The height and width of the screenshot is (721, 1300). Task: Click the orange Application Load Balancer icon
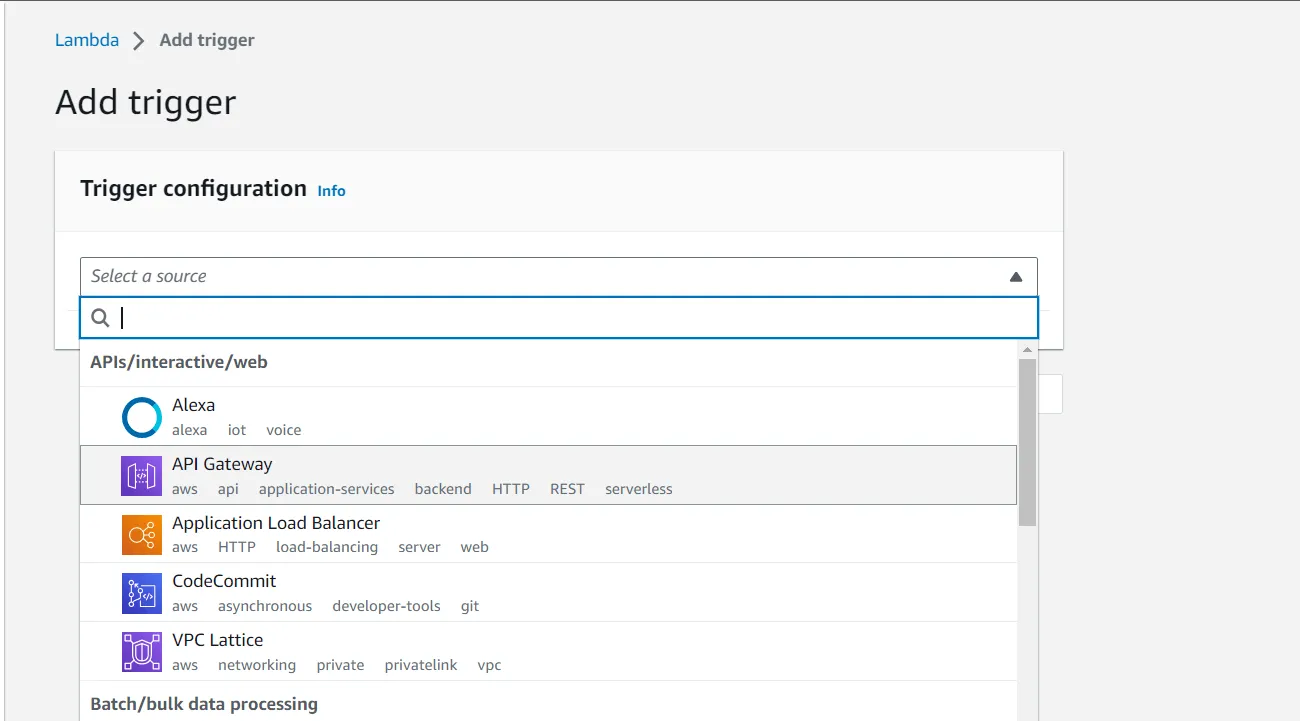[141, 535]
